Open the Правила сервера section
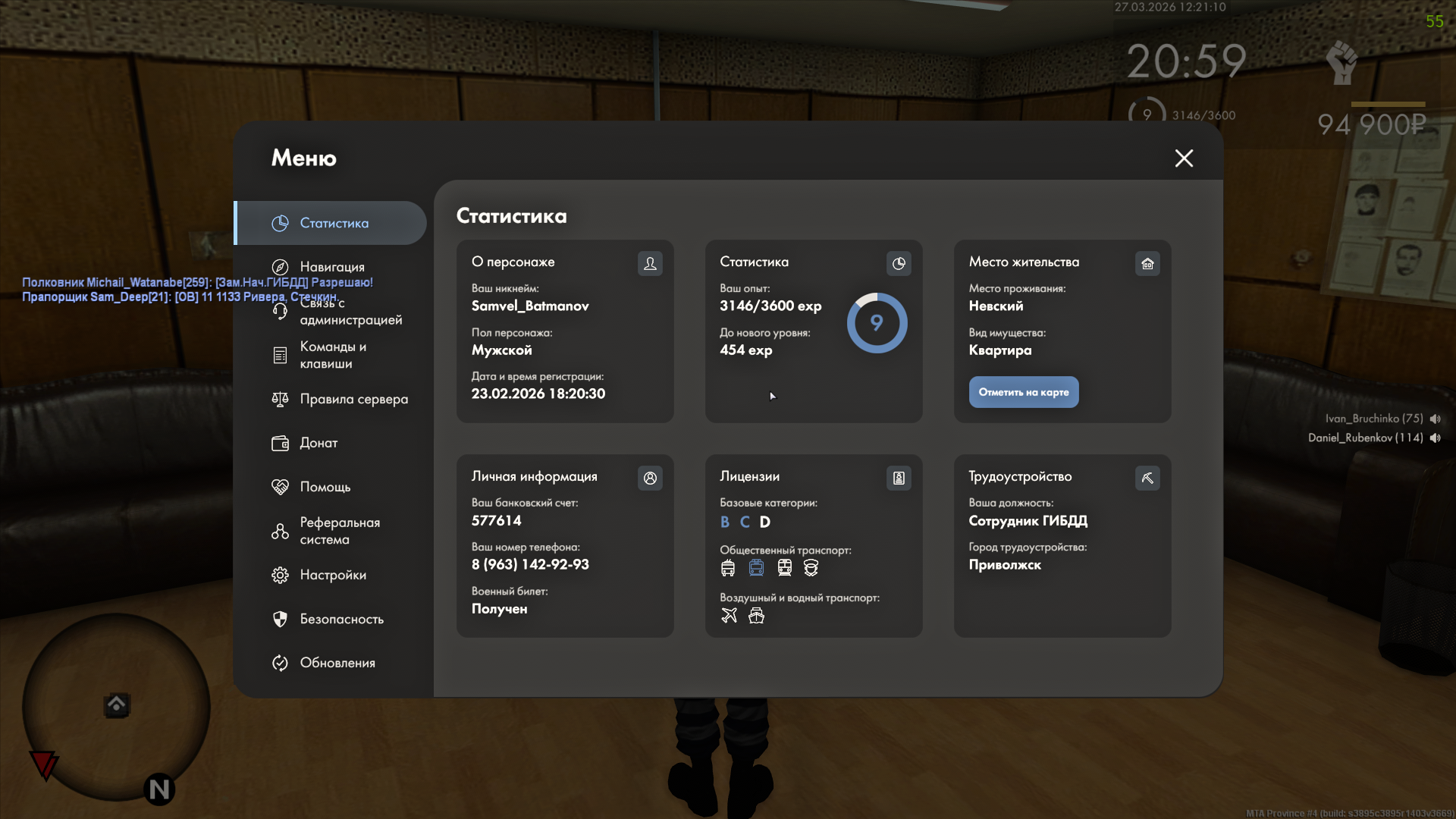 353,399
